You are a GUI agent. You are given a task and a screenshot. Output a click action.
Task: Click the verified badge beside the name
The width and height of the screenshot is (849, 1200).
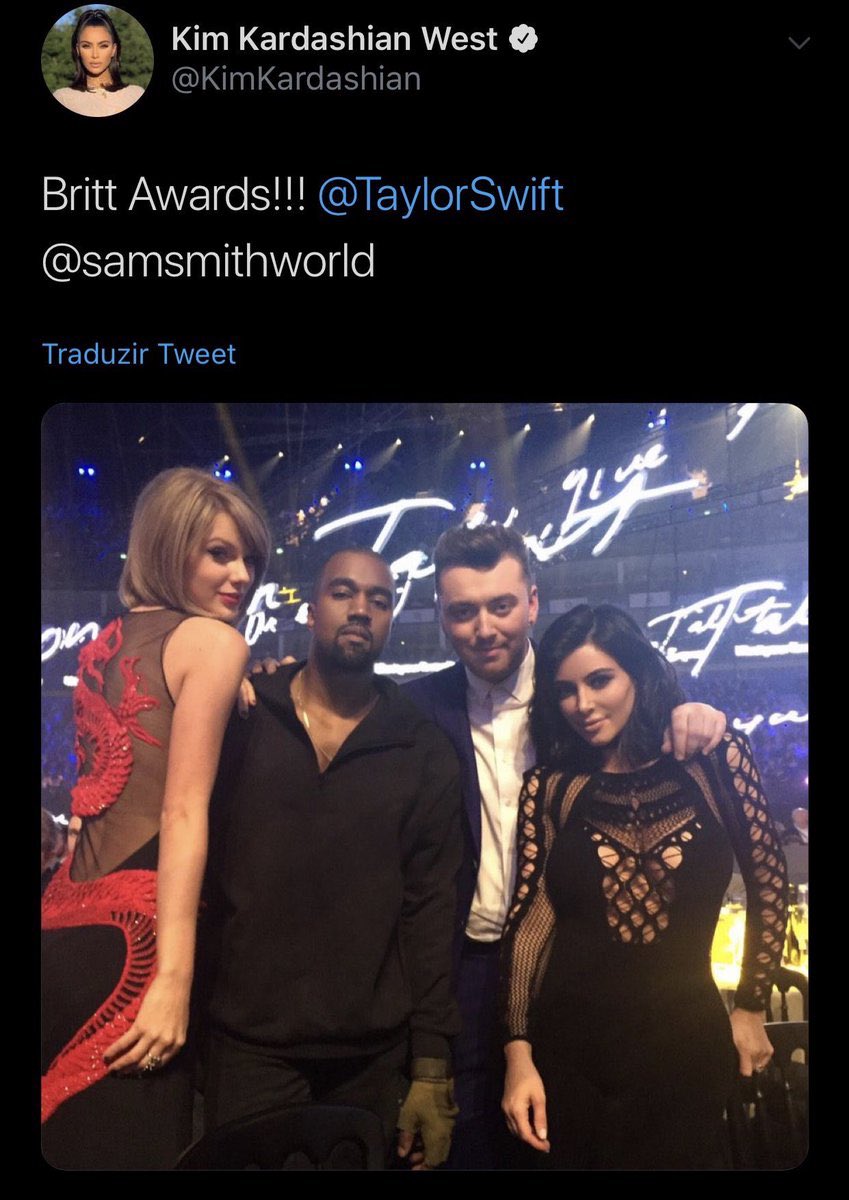[x=526, y=39]
